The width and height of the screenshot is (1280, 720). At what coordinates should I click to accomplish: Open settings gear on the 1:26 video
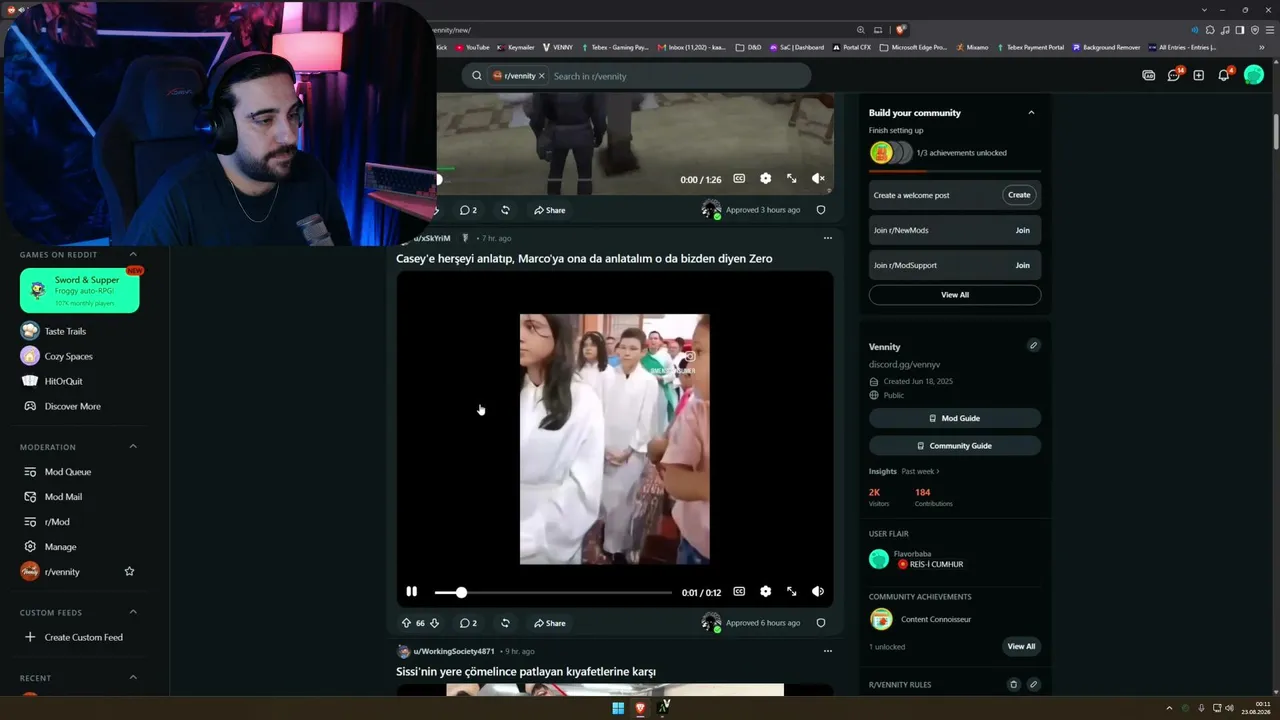766,179
